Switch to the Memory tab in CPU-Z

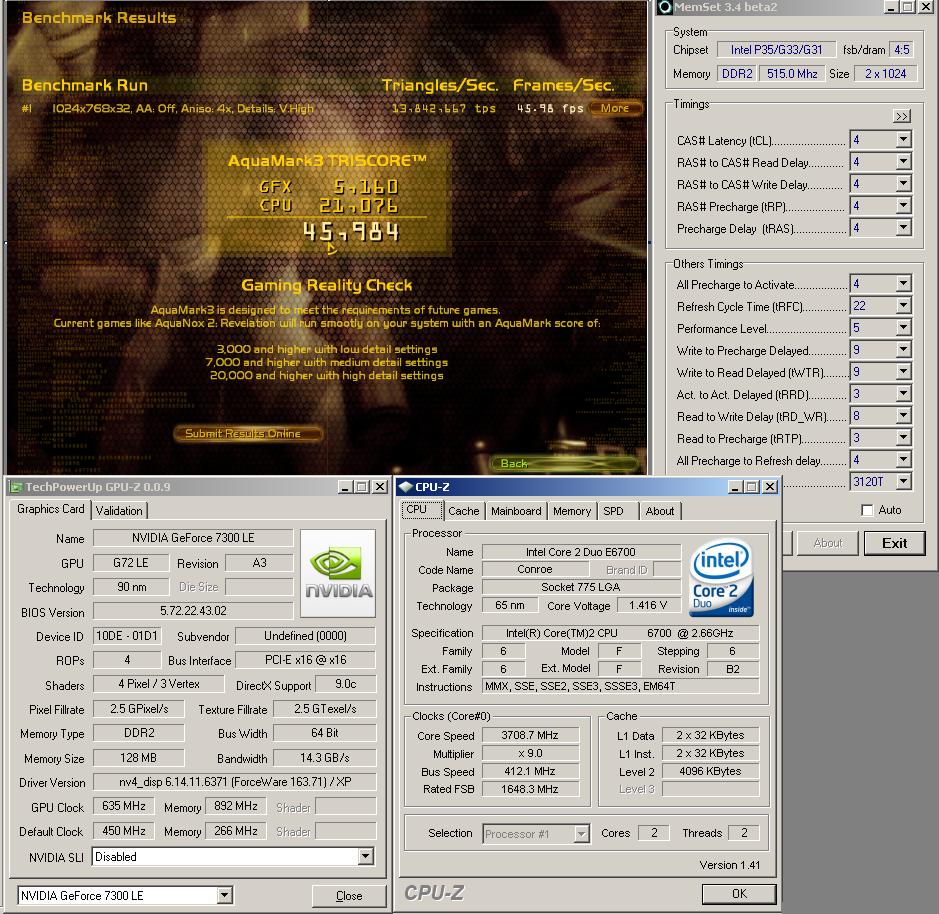pyautogui.click(x=572, y=511)
